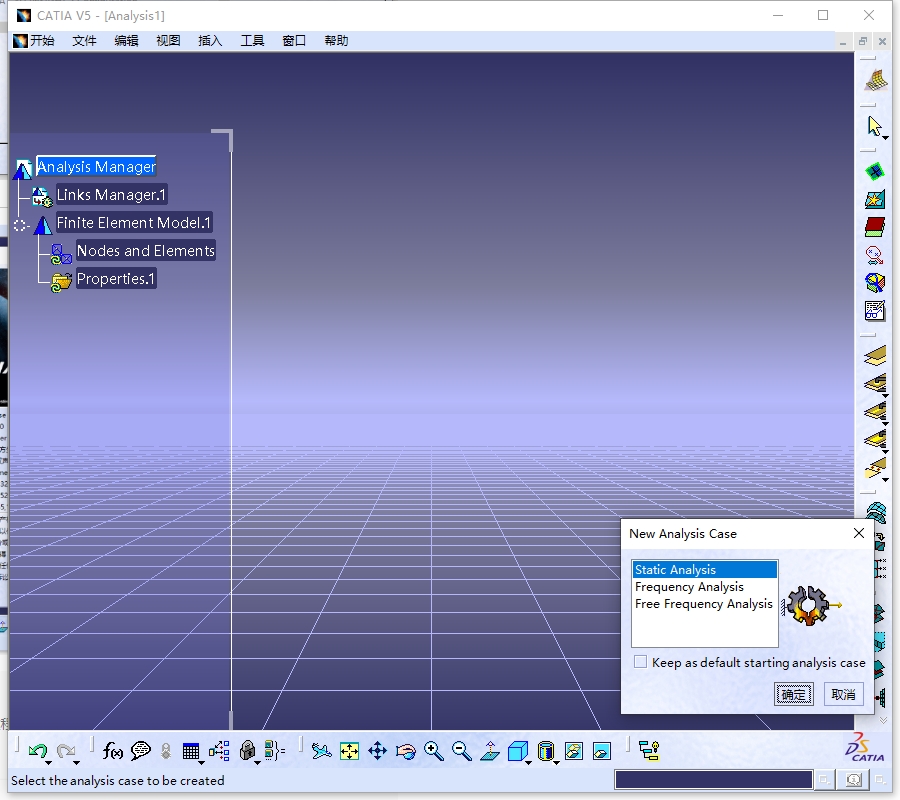The image size is (900, 800).
Task: Select Static Analysis in the list
Action: [x=705, y=569]
